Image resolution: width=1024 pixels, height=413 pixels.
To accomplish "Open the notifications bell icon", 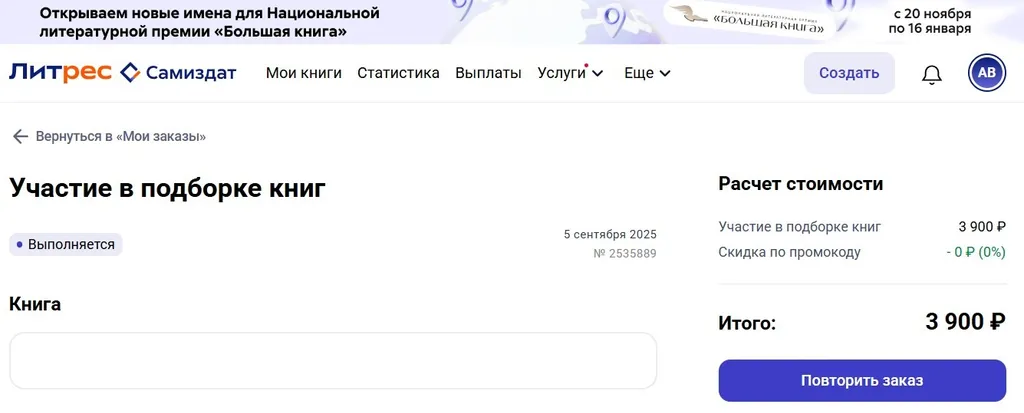I will [932, 74].
